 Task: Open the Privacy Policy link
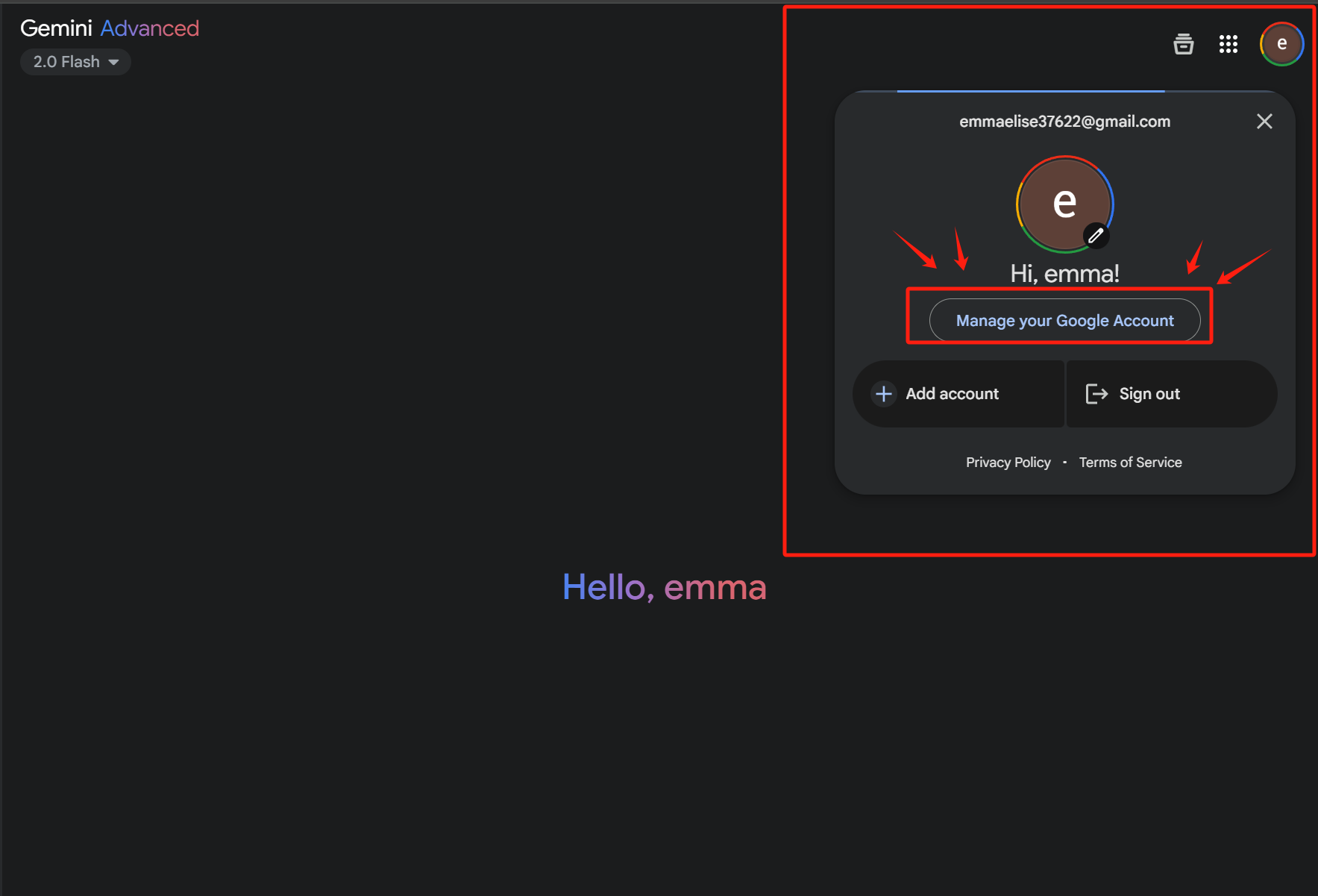(1008, 463)
